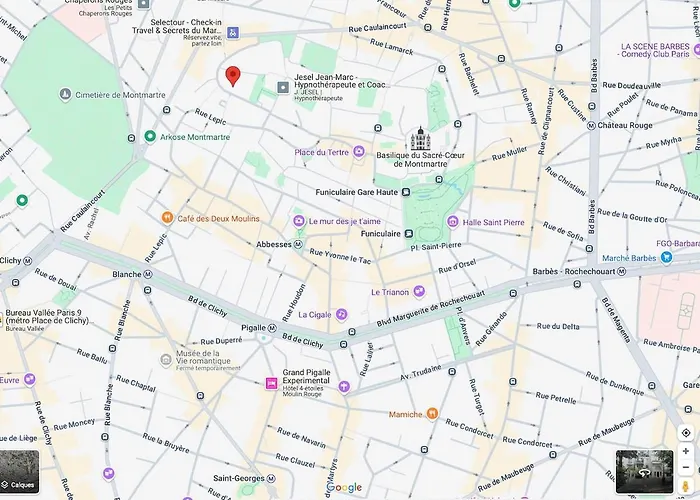This screenshot has width=700, height=500.
Task: Click the red location pin marker
Action: click(x=233, y=76)
